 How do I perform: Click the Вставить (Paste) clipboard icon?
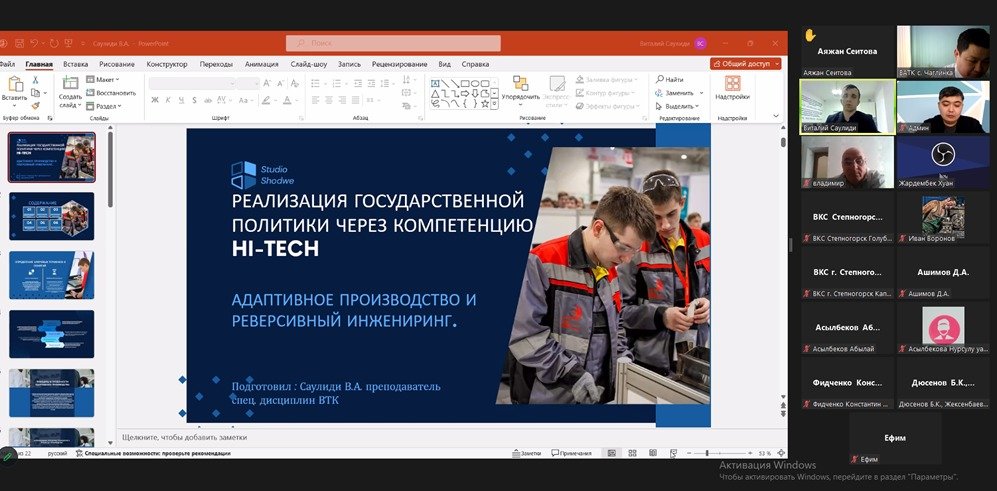[14, 86]
